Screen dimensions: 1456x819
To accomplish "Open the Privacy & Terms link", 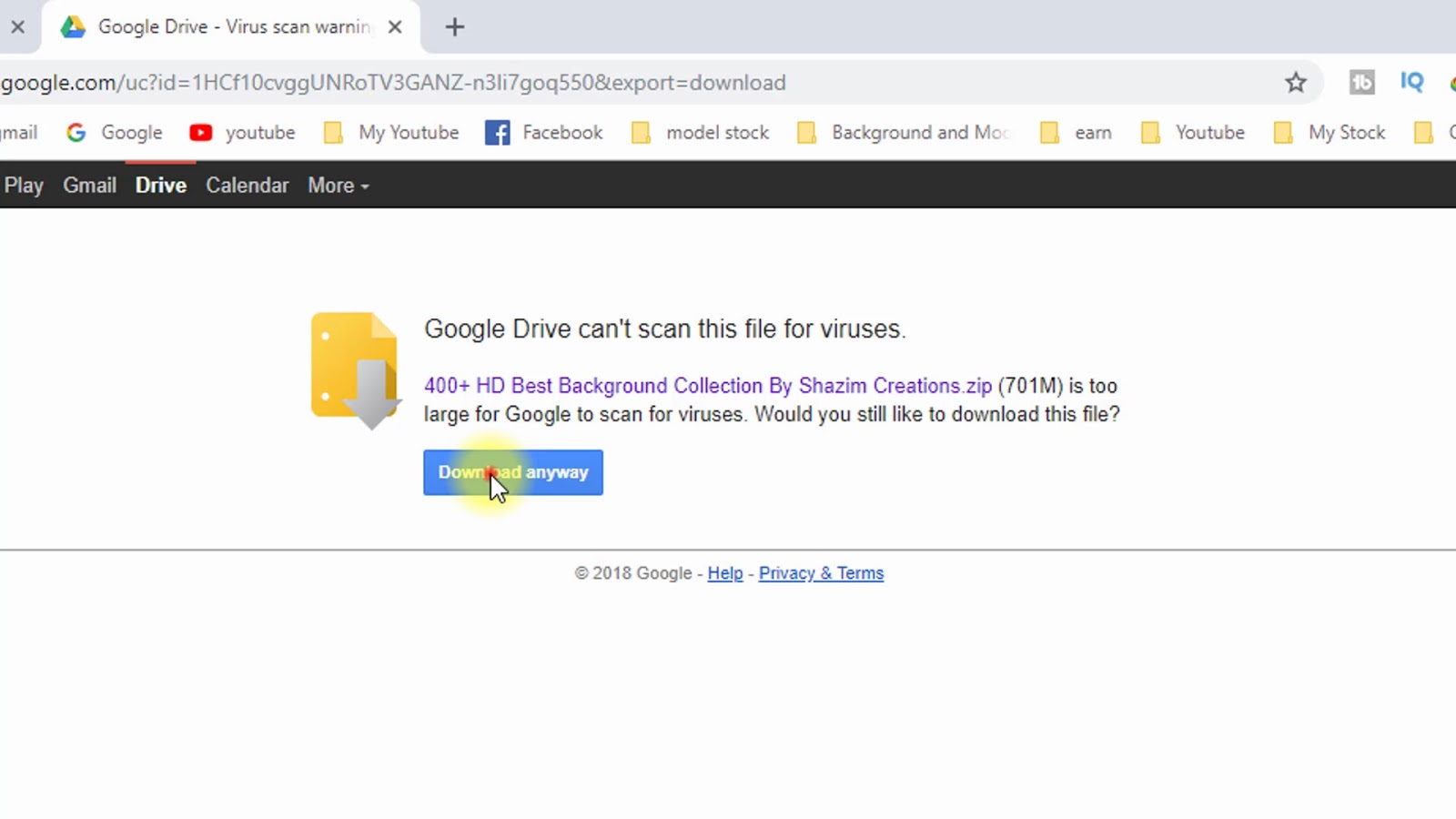I will click(x=821, y=573).
